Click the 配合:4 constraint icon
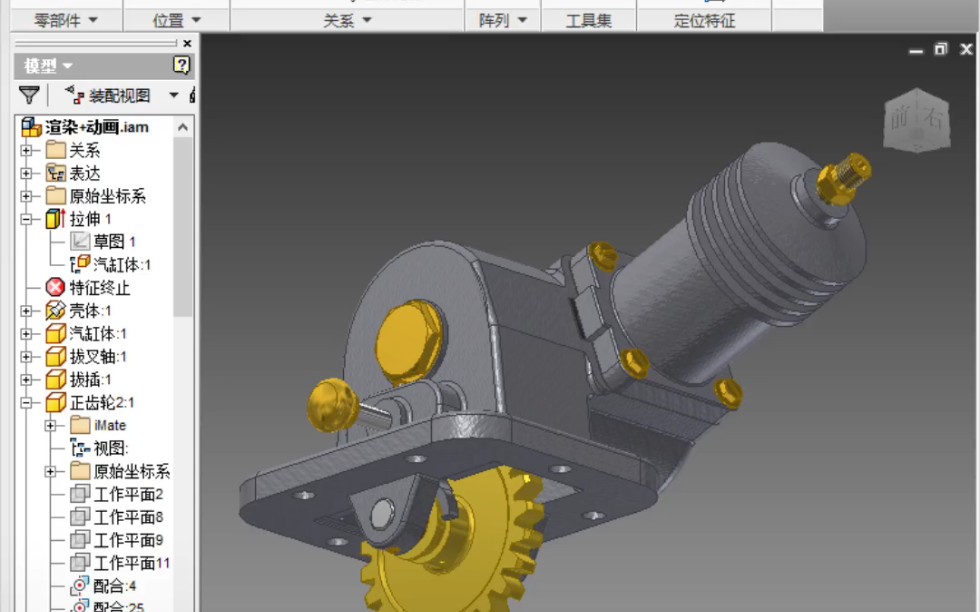The height and width of the screenshot is (612, 980). (80, 586)
